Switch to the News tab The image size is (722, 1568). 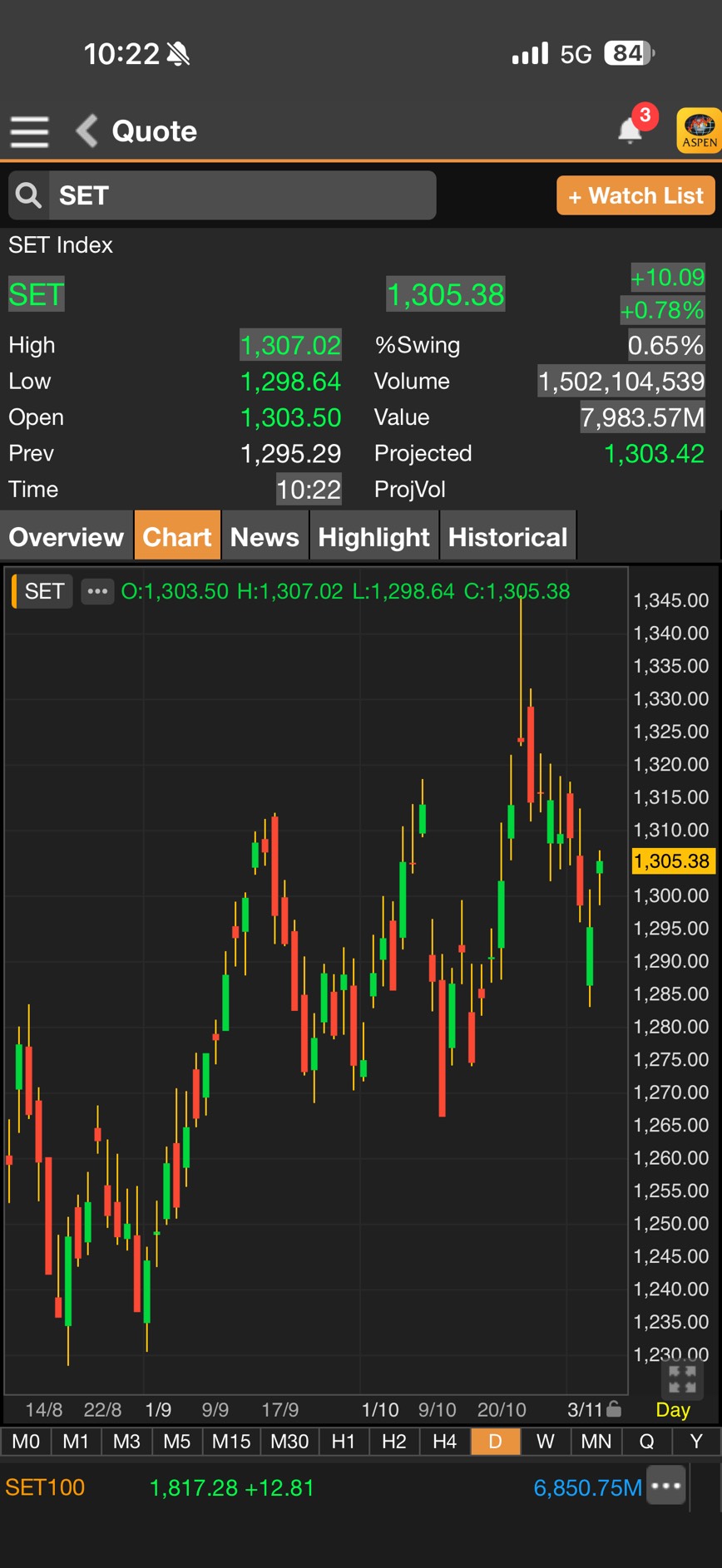[x=265, y=537]
